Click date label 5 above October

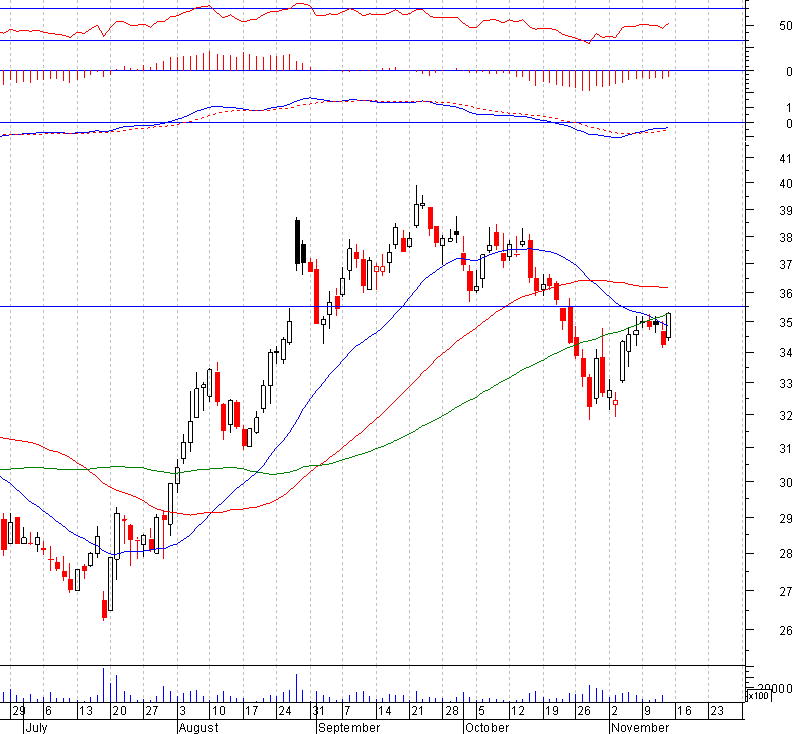pyautogui.click(x=482, y=711)
